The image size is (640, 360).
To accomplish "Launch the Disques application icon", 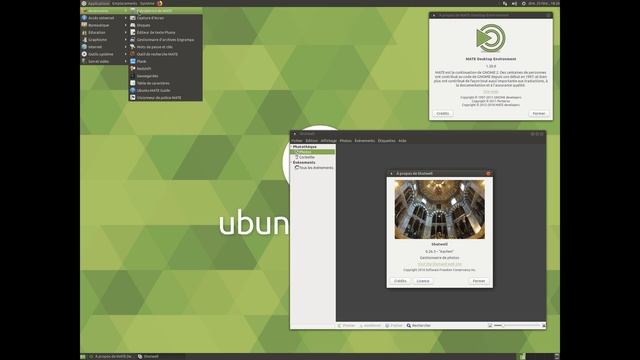I will 133,25.
